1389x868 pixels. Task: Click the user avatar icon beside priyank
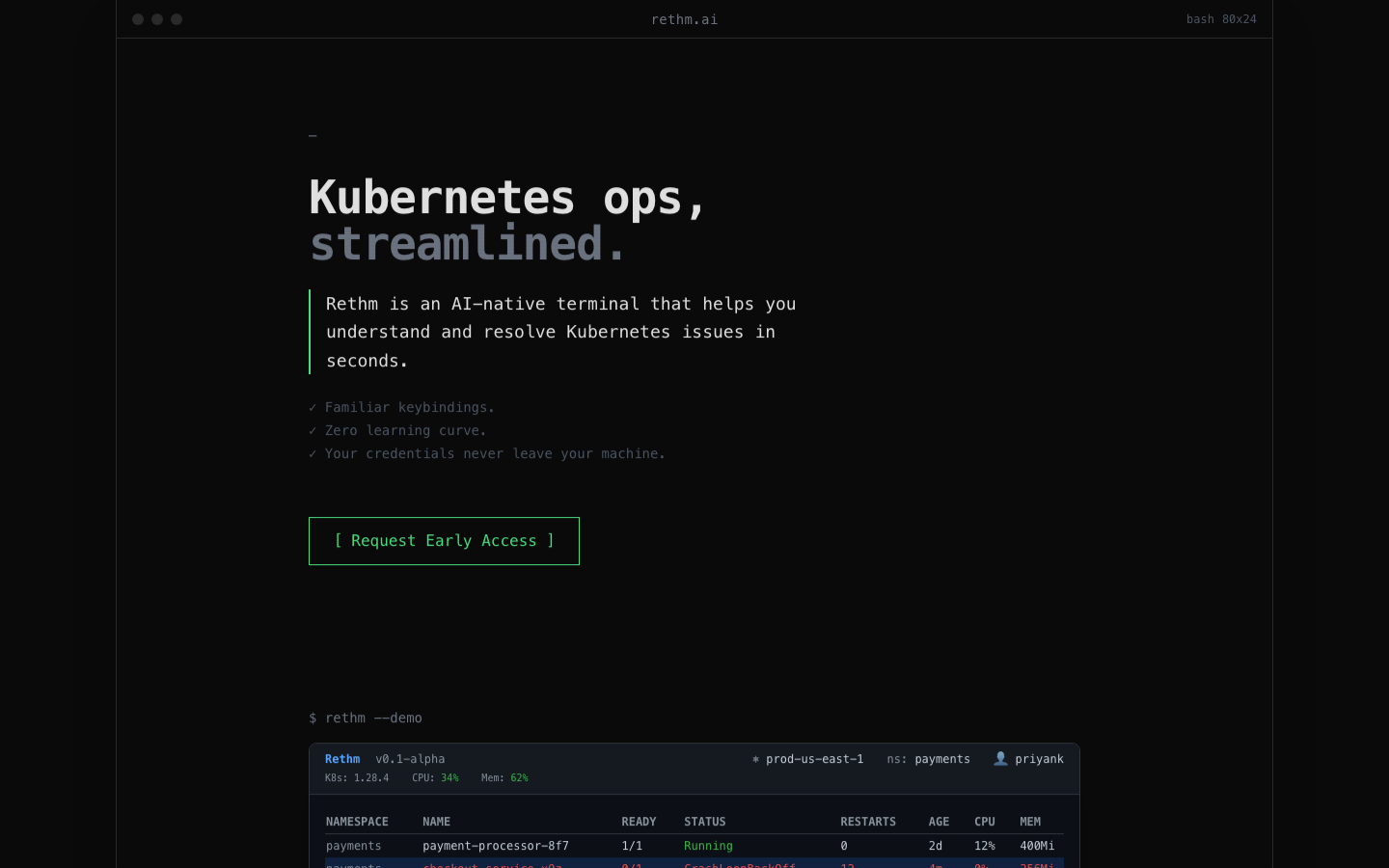pos(1000,759)
